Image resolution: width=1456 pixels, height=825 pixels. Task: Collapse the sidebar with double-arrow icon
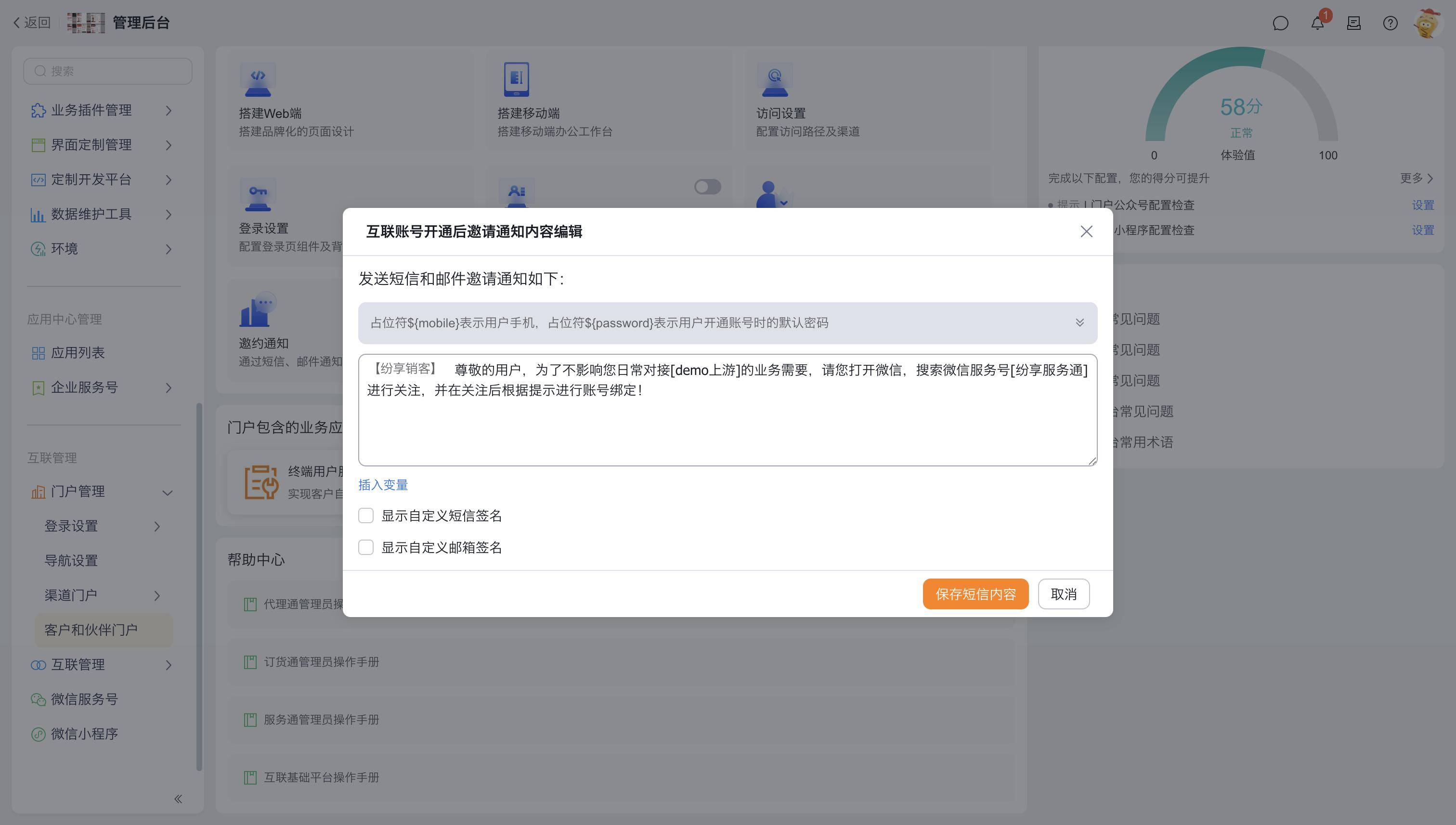178,799
